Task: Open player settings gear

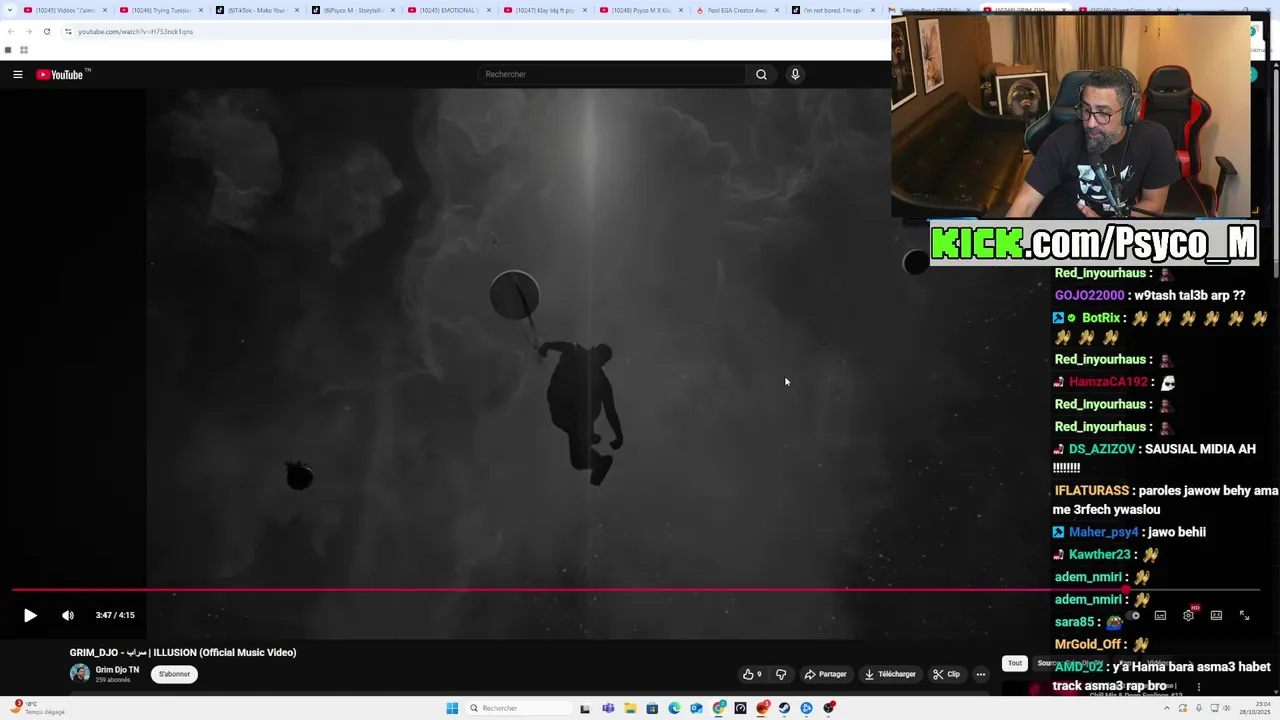Action: 1188,616
